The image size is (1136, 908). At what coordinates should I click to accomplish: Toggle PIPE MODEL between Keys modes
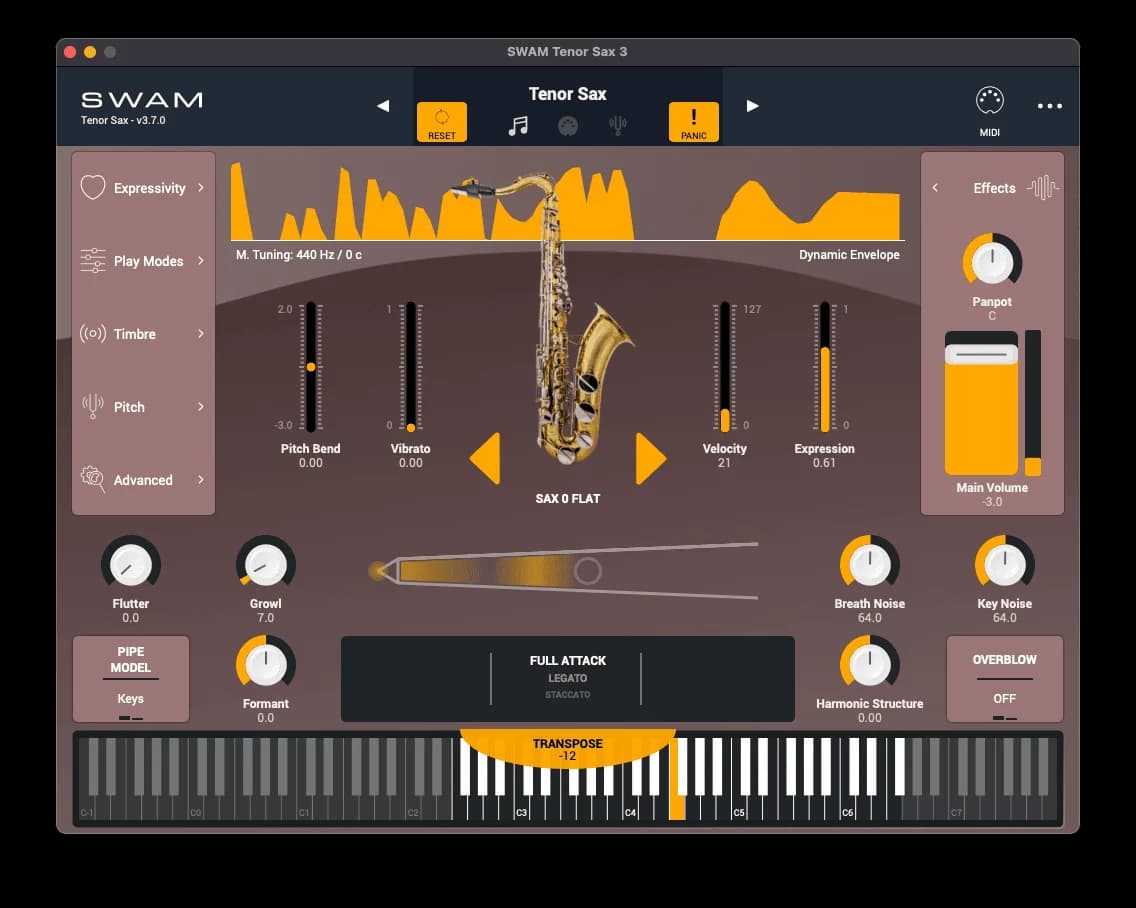point(130,677)
